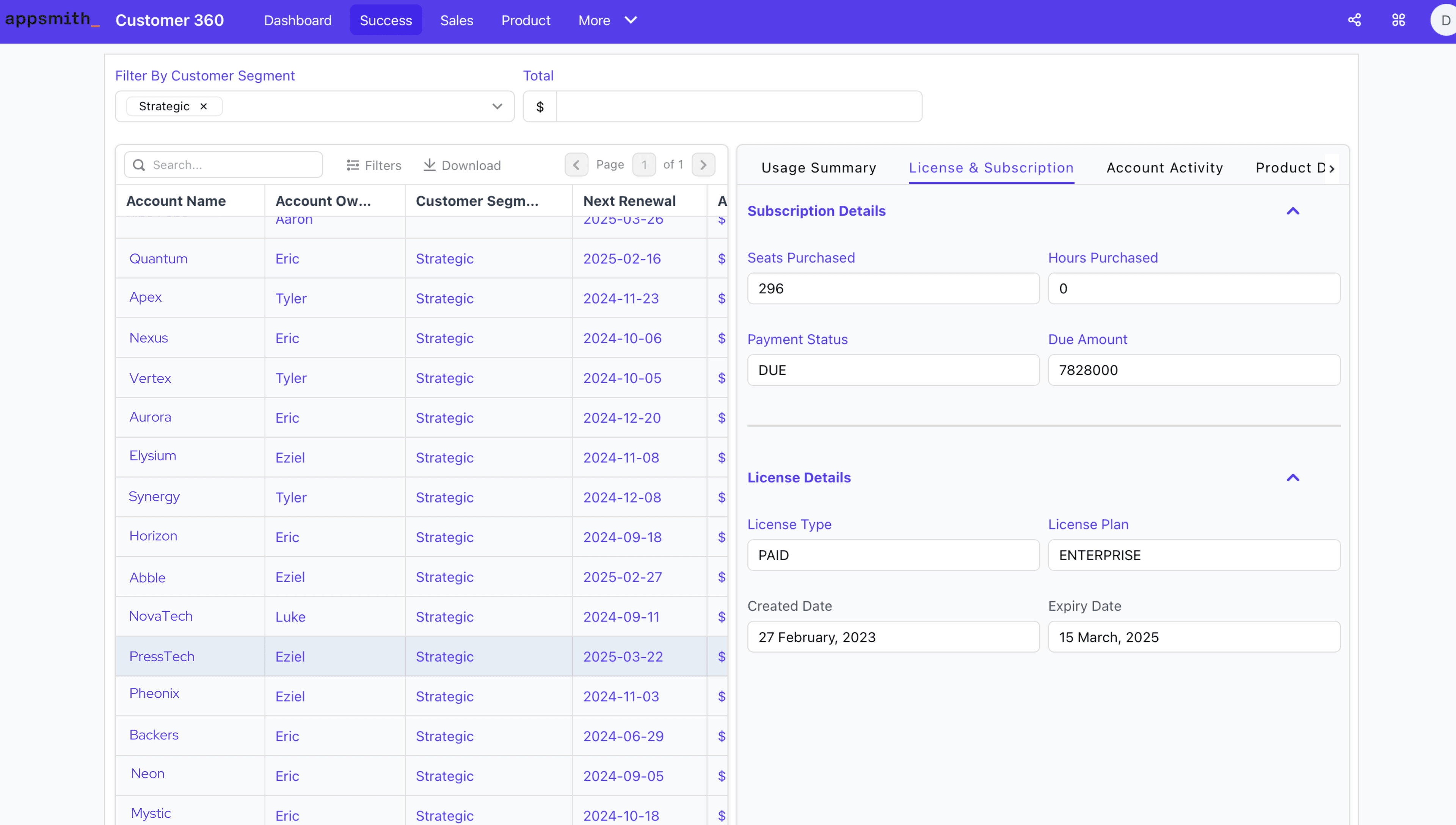Viewport: 1456px width, 825px height.
Task: Collapse the Subscription Details section
Action: 1292,211
